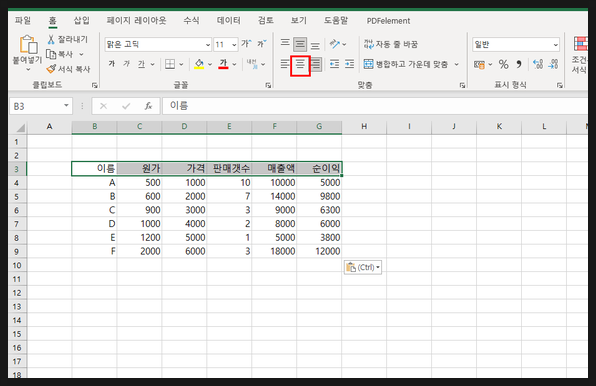Select the cell containing 18000
The image size is (596, 386).
pos(274,251)
